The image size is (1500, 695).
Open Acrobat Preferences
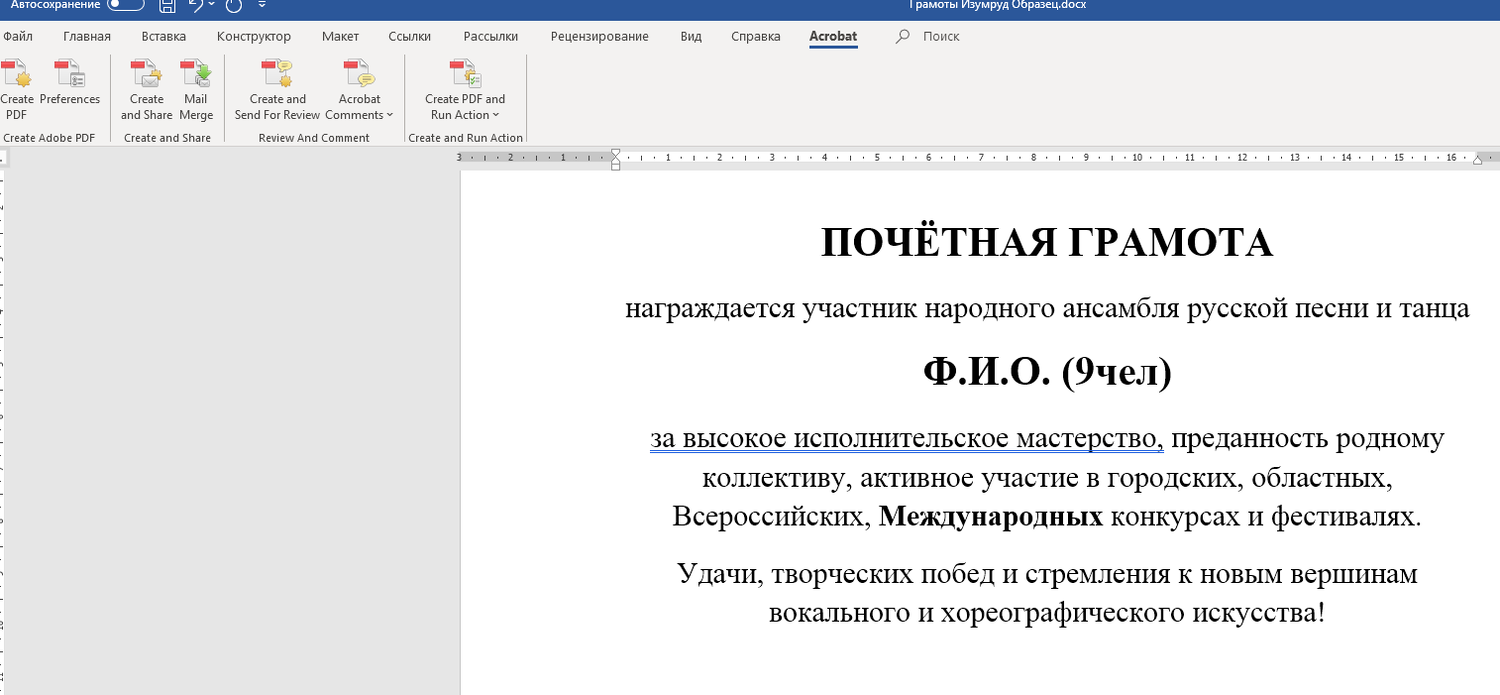coord(70,83)
